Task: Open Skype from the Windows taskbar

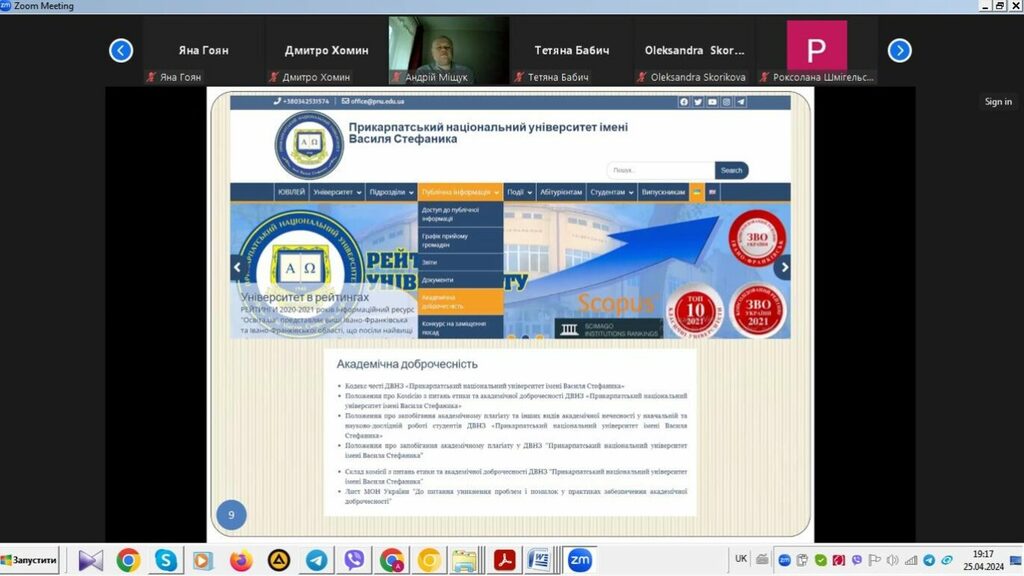Action: 165,560
